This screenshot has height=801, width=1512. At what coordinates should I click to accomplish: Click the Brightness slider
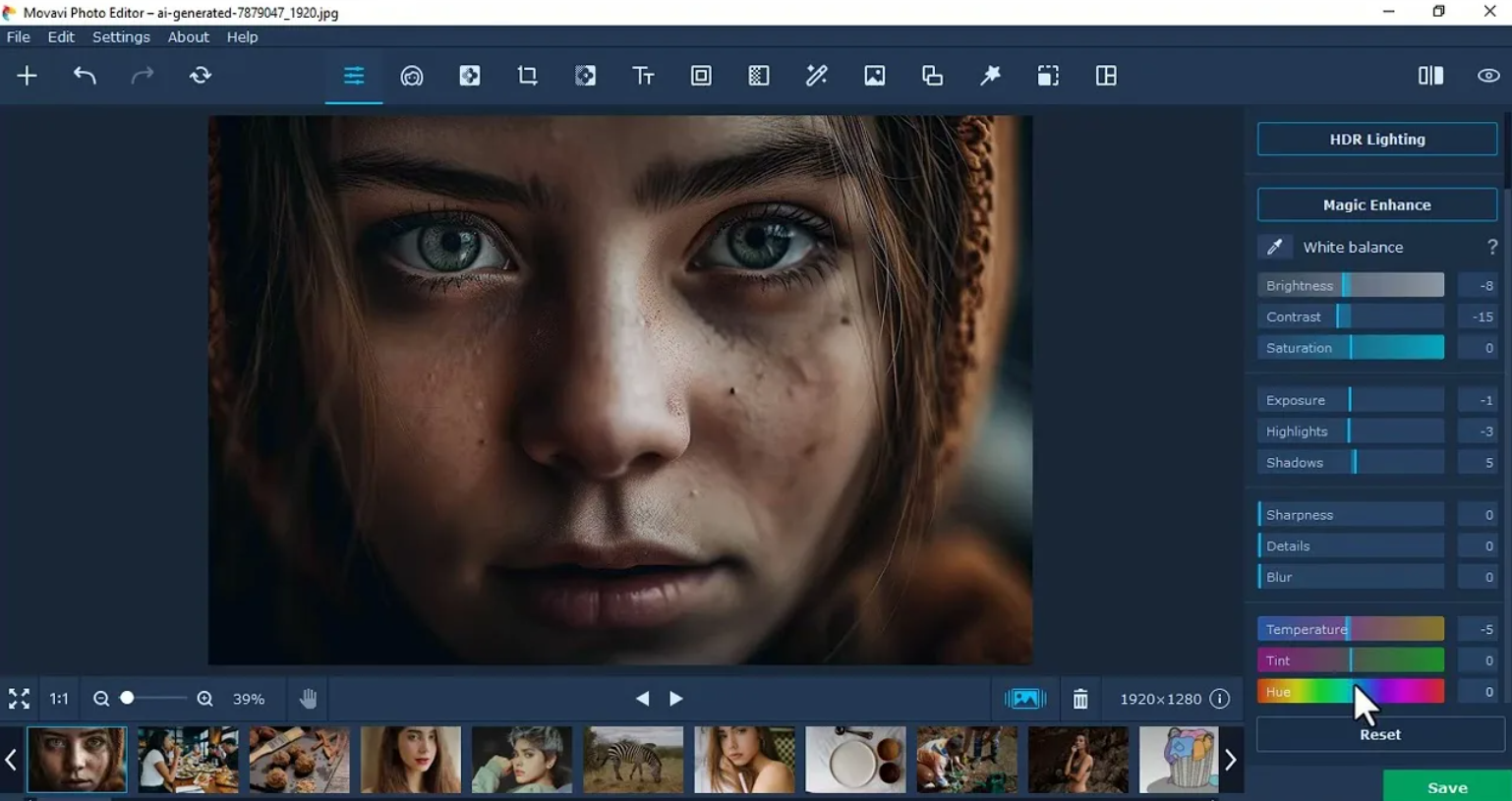pyautogui.click(x=1351, y=285)
